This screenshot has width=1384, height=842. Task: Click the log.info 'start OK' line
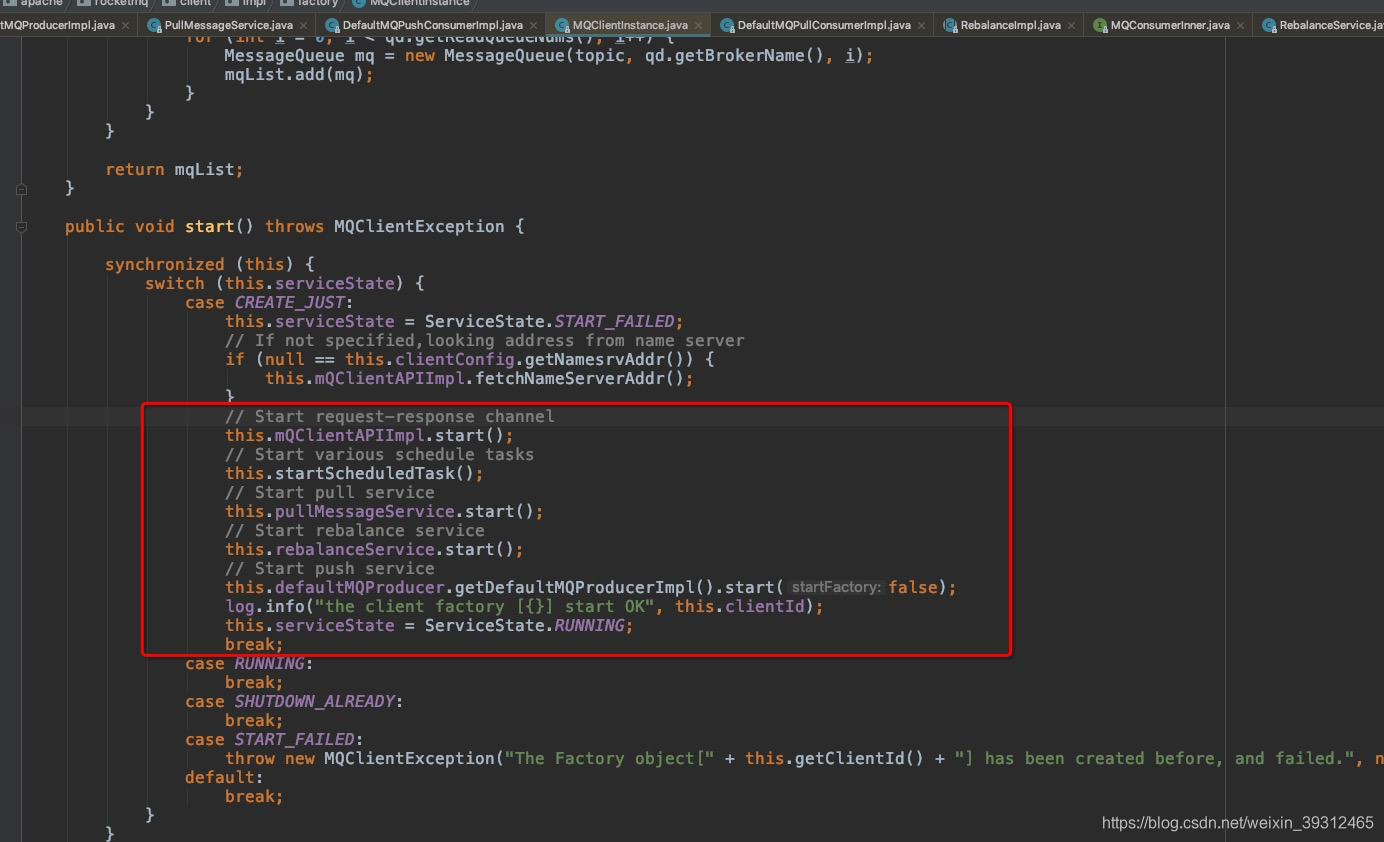524,607
